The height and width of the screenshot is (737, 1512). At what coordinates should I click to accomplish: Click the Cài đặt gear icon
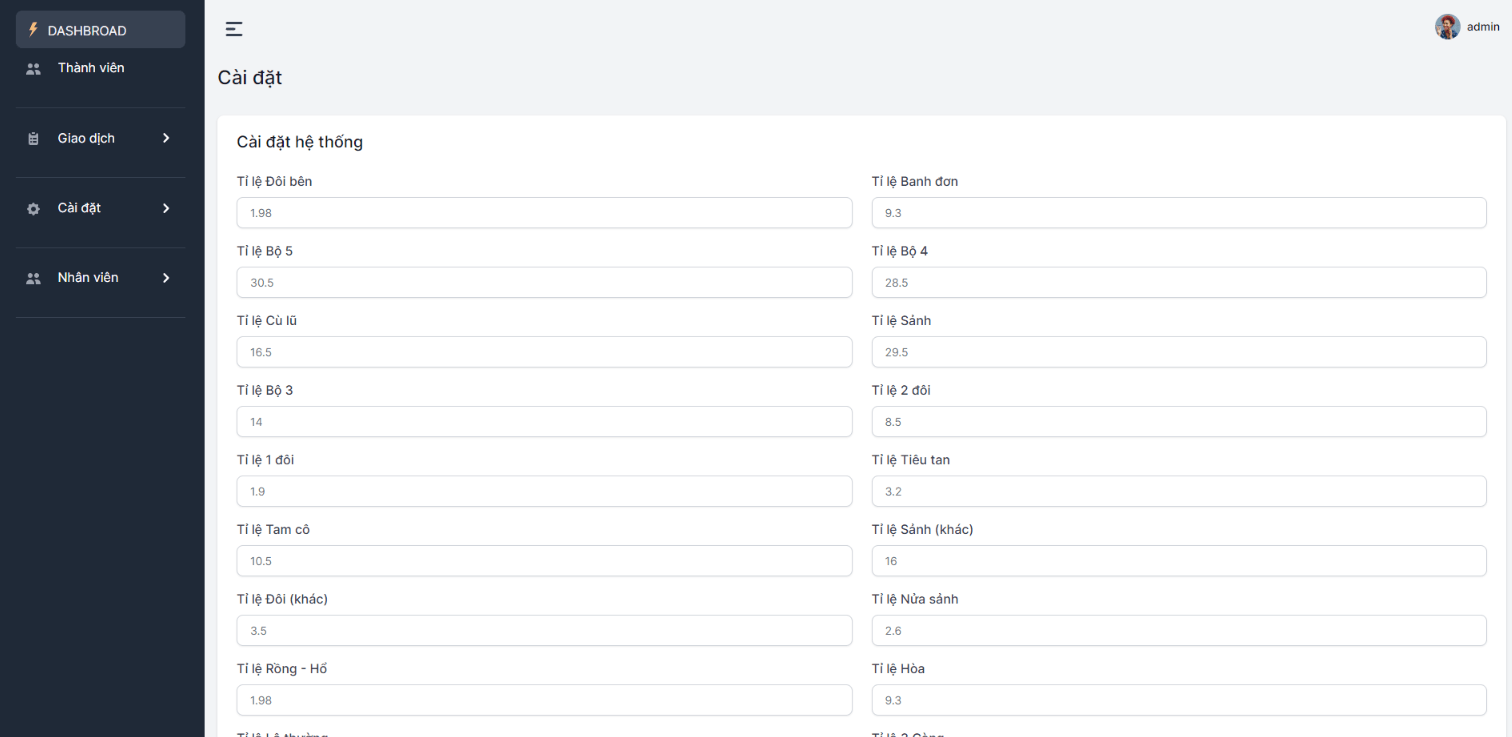[33, 209]
